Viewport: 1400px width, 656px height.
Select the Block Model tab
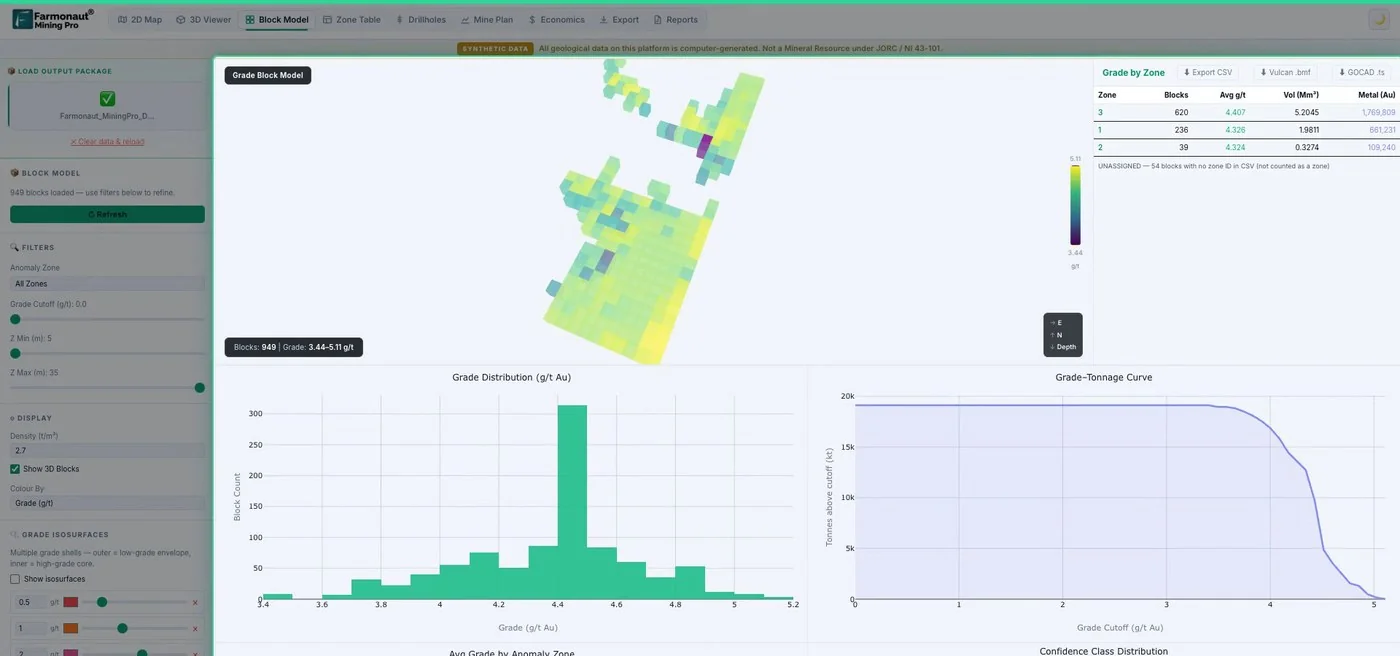[x=277, y=19]
